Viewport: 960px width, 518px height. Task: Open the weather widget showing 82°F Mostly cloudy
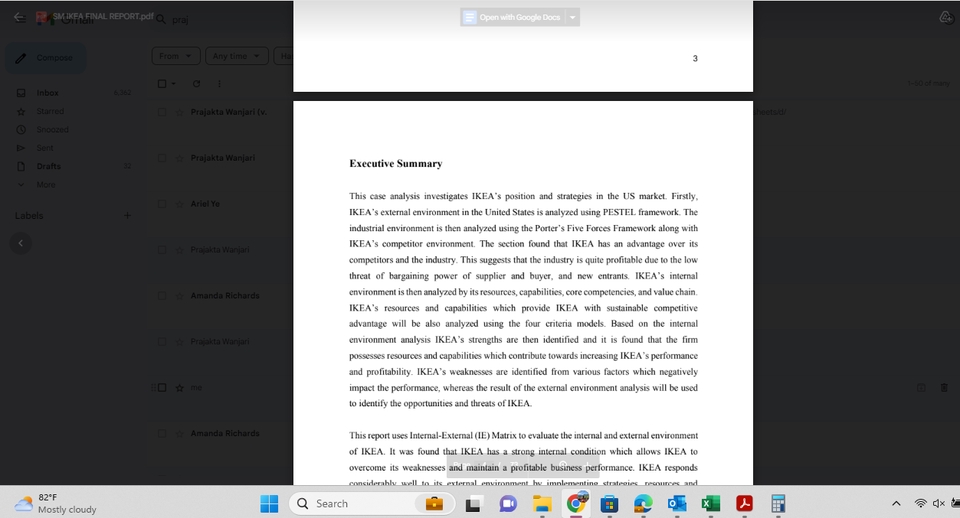point(56,503)
